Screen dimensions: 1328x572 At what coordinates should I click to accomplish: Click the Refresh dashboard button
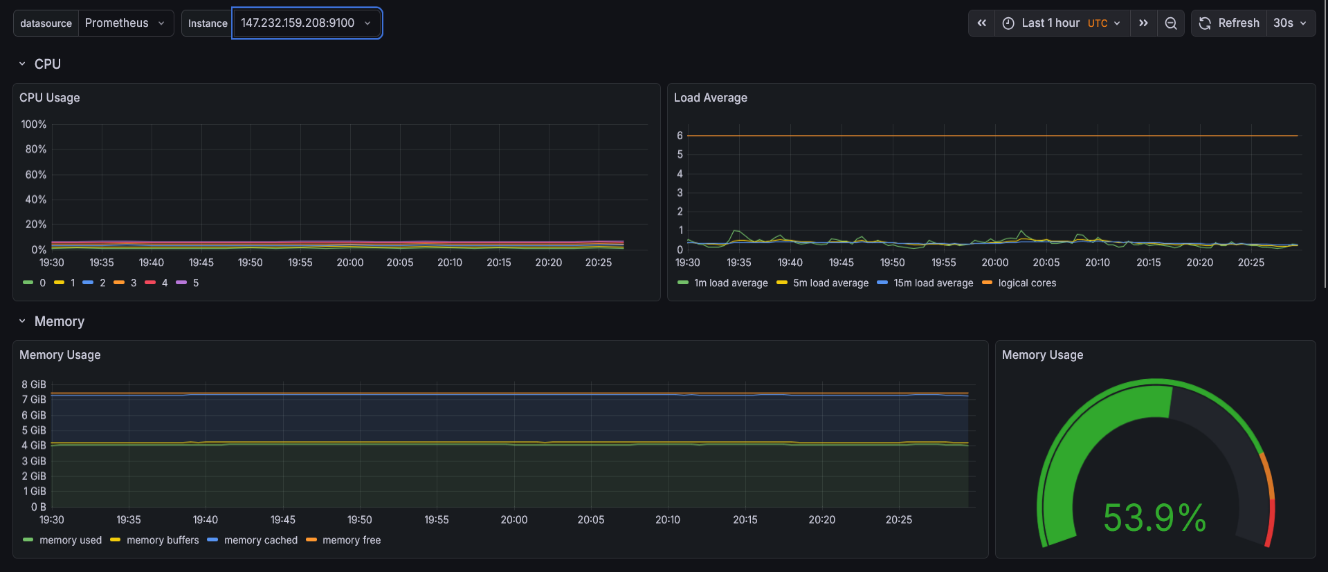(1229, 23)
